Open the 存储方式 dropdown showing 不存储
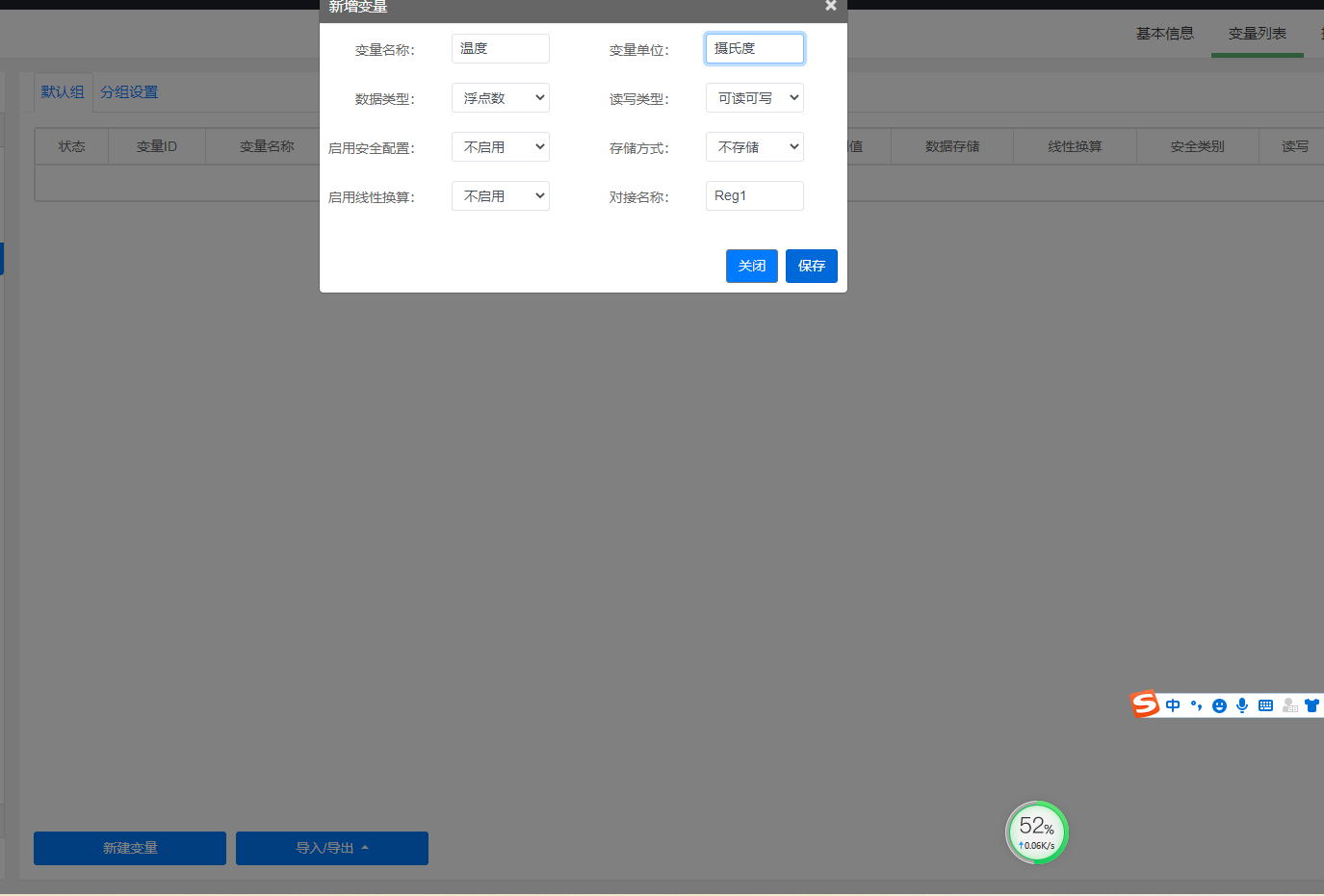1324x896 pixels. (755, 146)
